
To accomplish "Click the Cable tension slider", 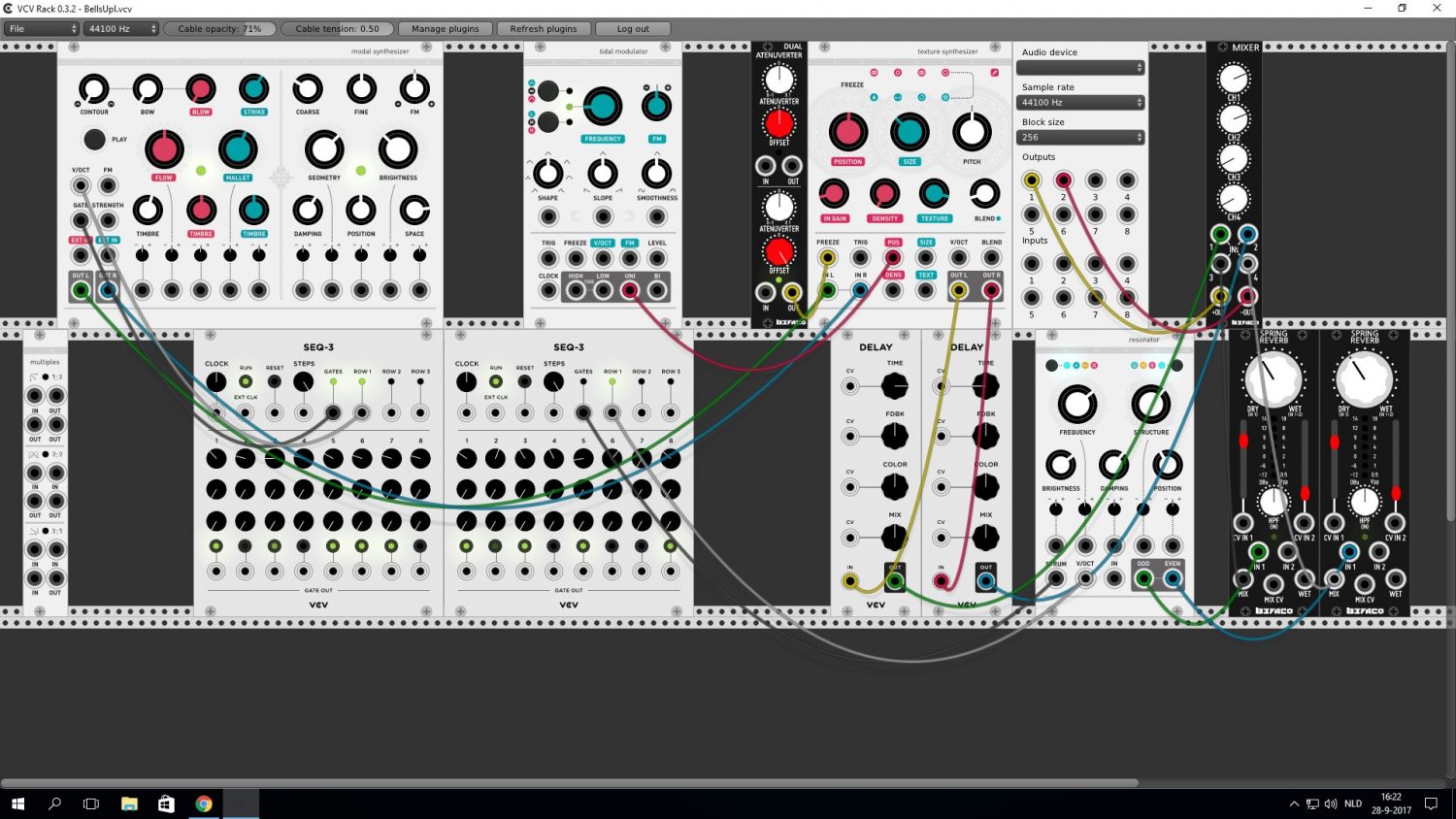I will click(337, 29).
